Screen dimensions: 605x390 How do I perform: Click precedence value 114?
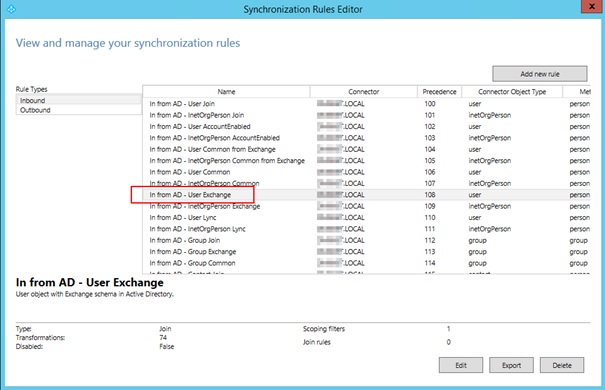click(430, 263)
